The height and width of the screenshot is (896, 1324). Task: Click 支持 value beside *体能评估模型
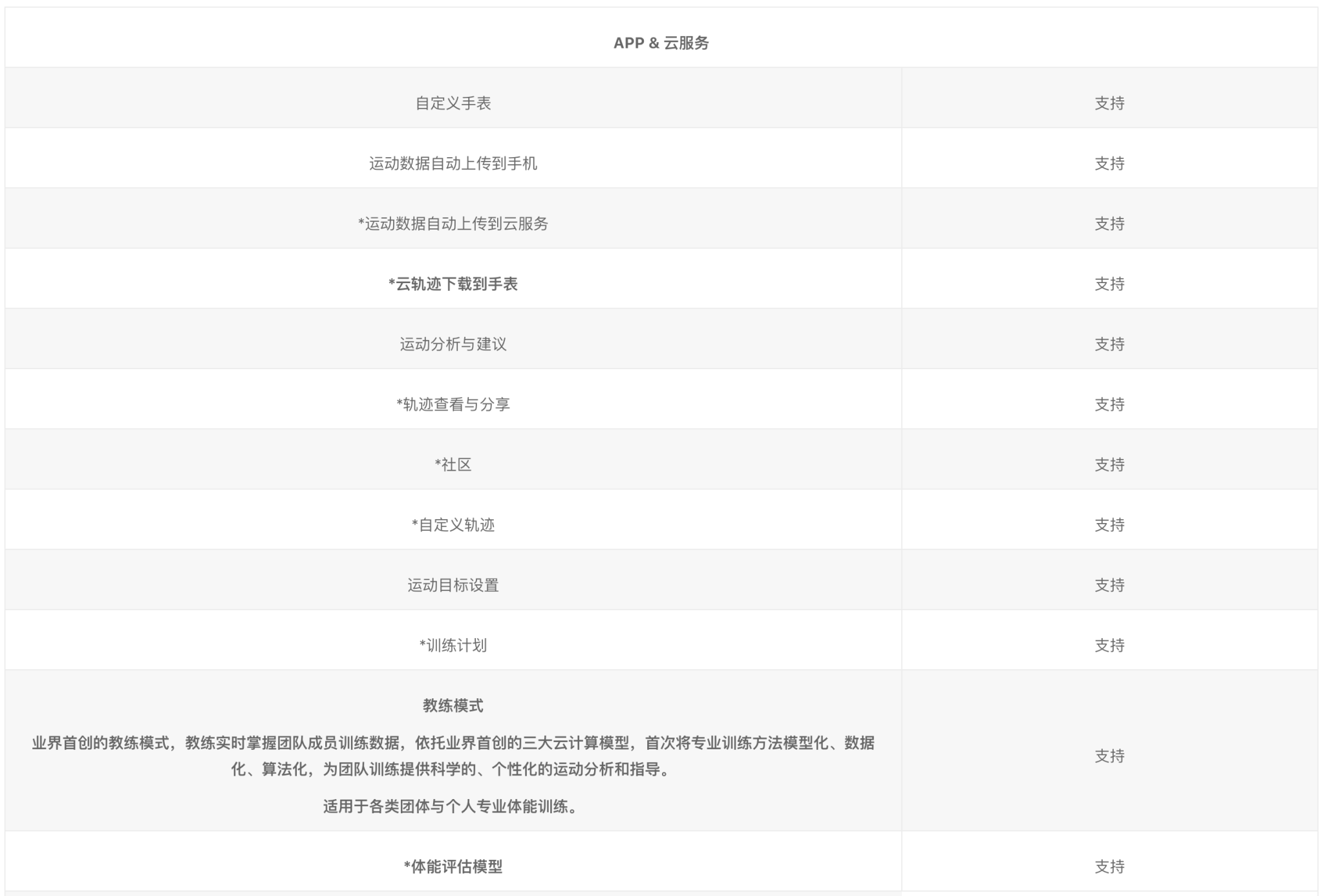pos(1109,866)
